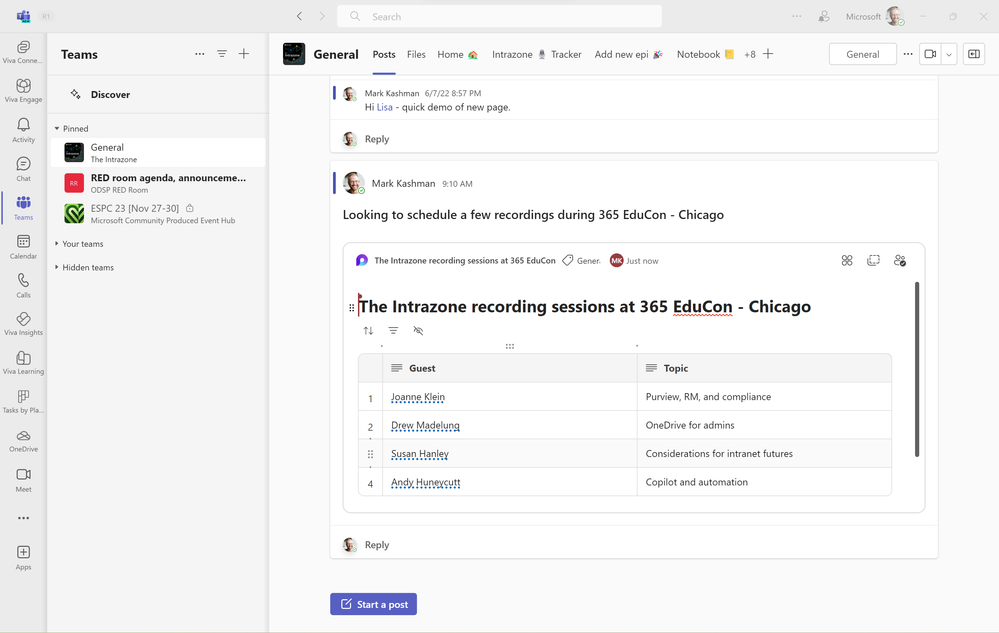This screenshot has height=633, width=999.
Task: Open the Tracker tab
Action: pyautogui.click(x=566, y=55)
